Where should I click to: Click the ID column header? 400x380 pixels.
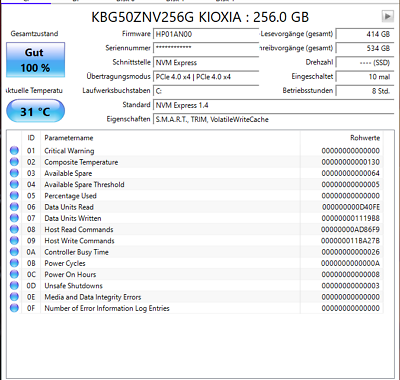point(31,138)
